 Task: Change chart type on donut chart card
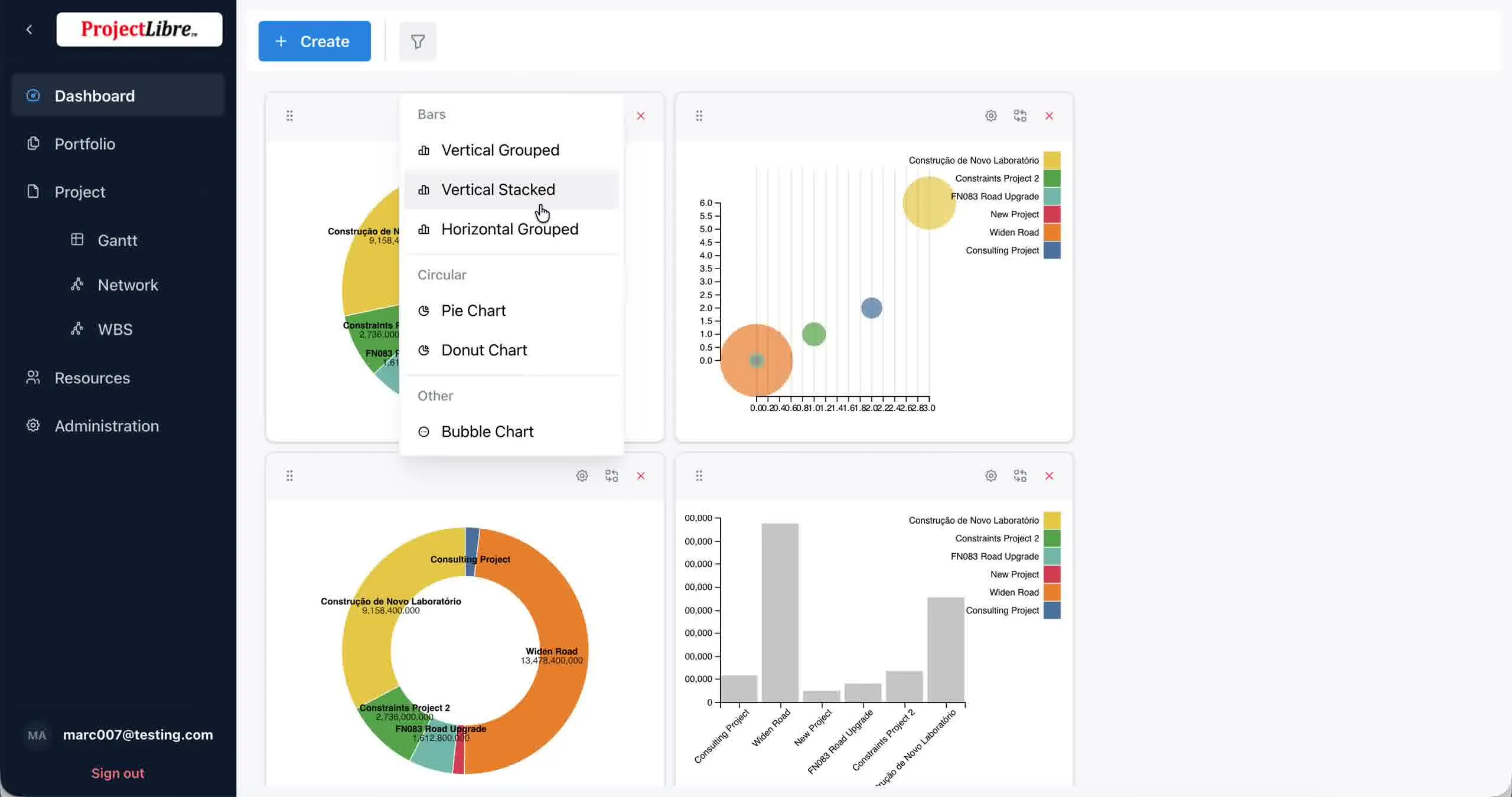(611, 476)
